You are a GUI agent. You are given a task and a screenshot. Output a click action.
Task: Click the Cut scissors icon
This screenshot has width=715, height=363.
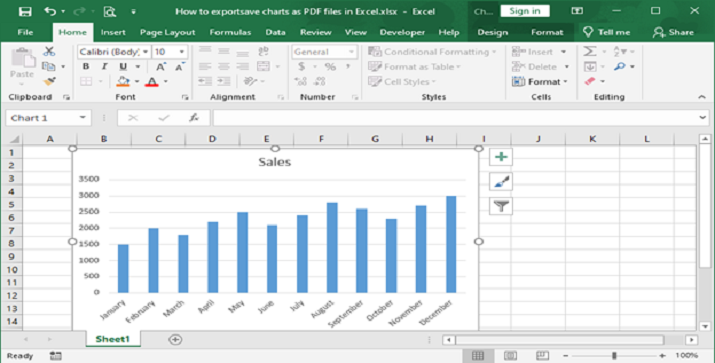pyautogui.click(x=49, y=52)
